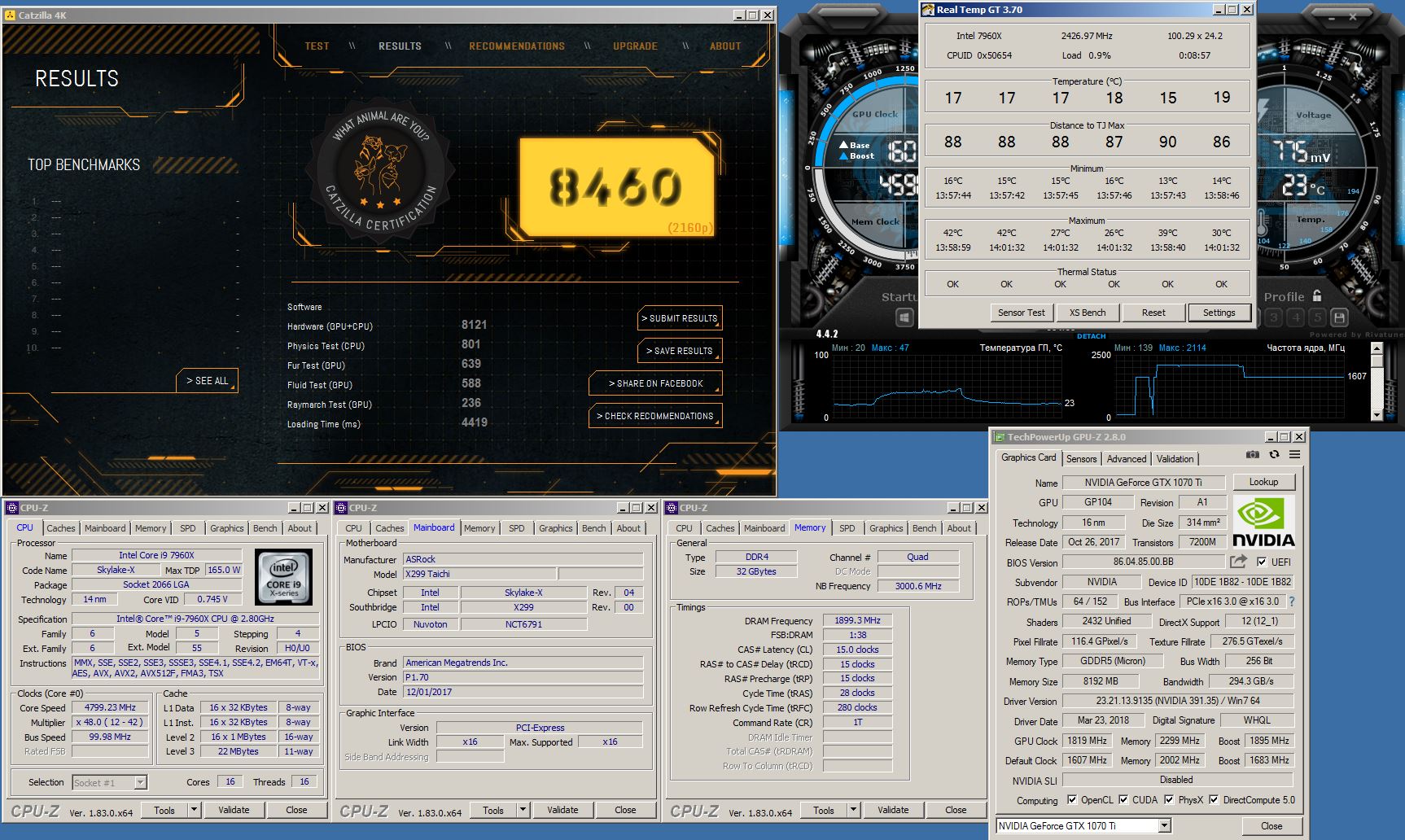Click the Lookup button in GPU-Z
This screenshot has width=1405, height=840.
tap(1263, 482)
